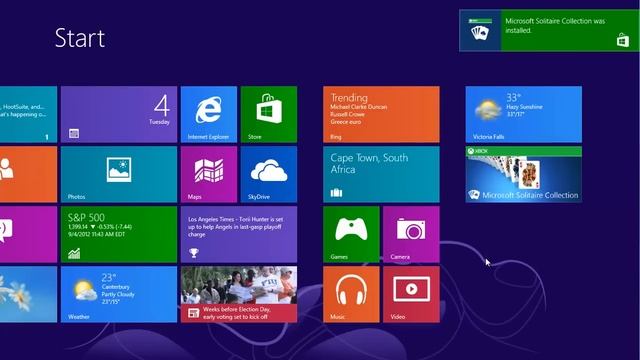640x360 pixels.
Task: Open the Bing Trending tile
Action: pyautogui.click(x=381, y=114)
